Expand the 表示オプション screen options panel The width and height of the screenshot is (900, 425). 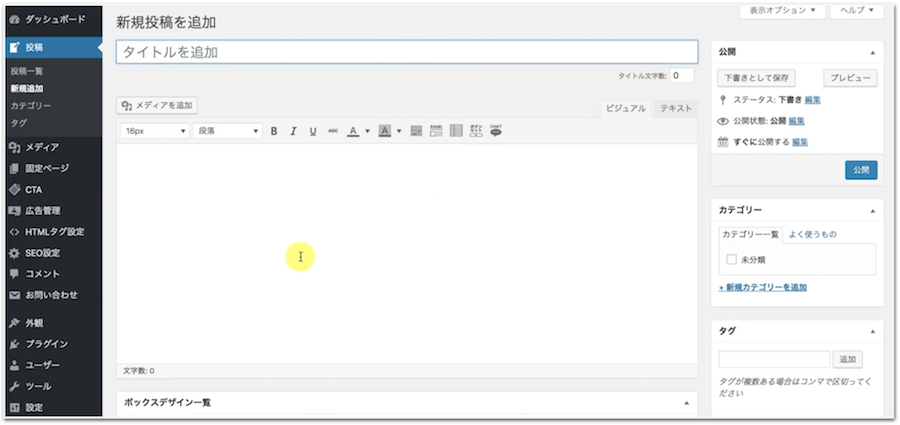click(783, 10)
